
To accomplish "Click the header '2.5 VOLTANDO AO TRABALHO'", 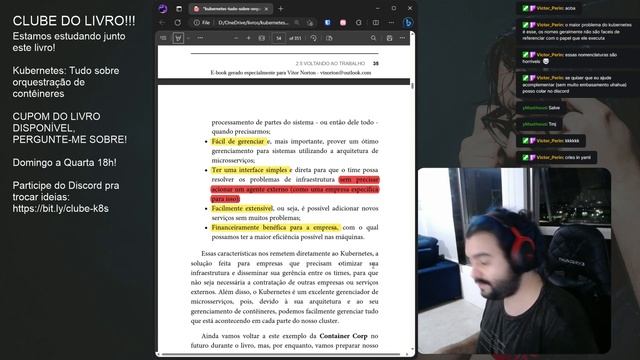I will tap(330, 63).
